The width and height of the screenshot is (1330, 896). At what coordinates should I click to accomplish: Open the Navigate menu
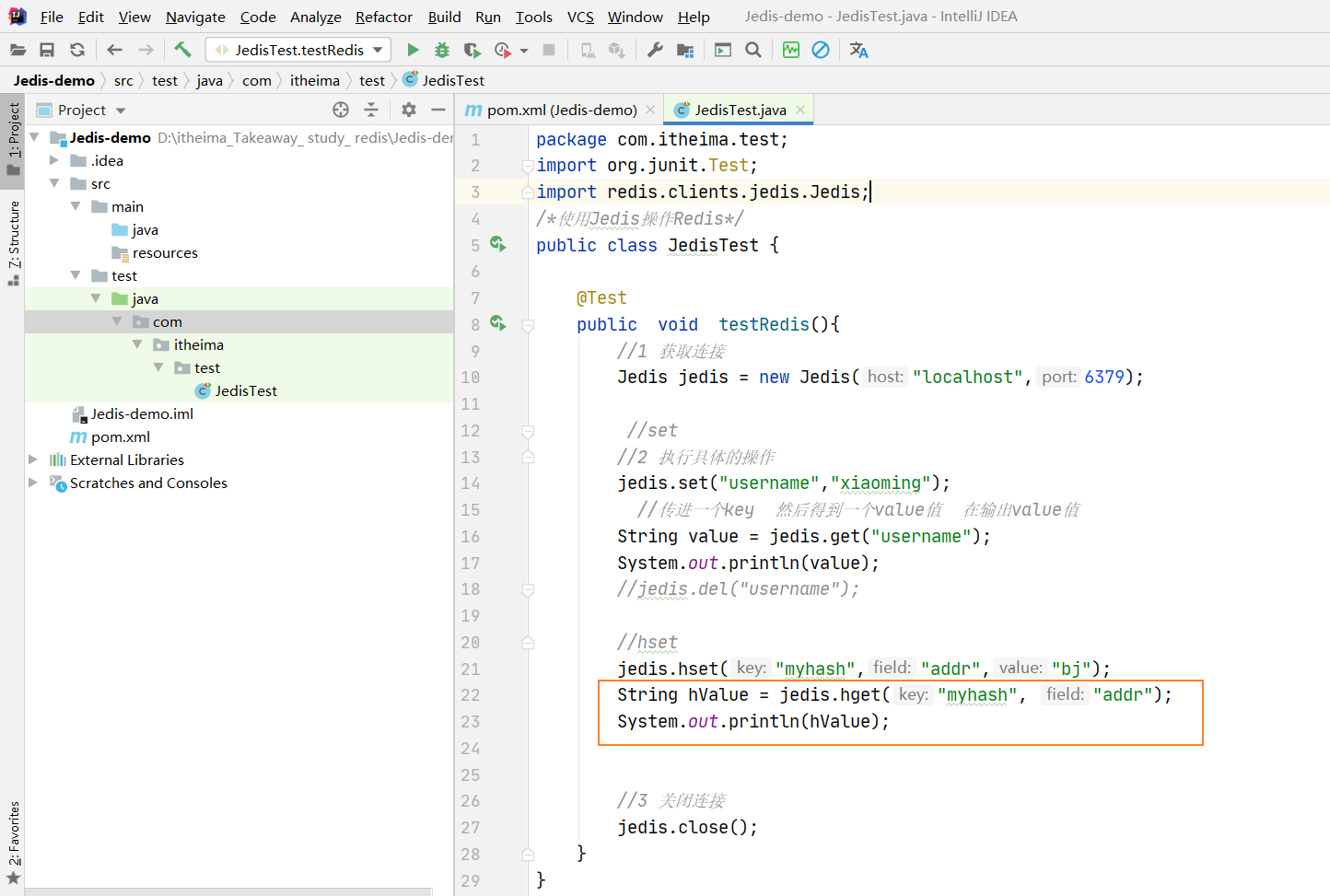click(195, 17)
